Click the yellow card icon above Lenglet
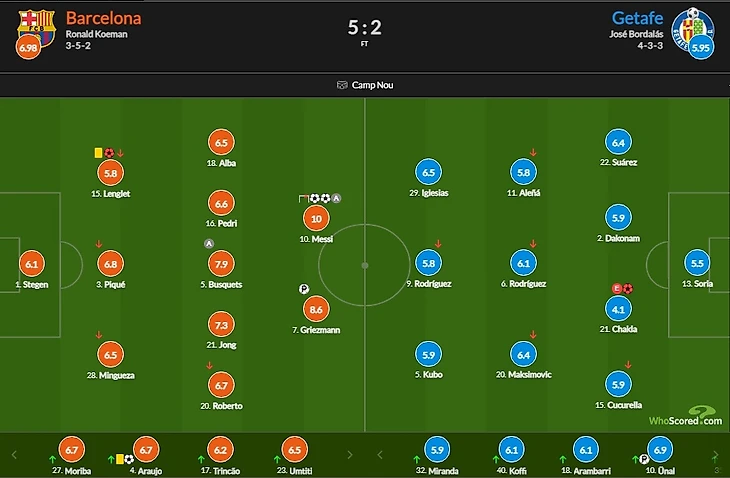Viewport: 730px width, 478px height. [x=98, y=153]
